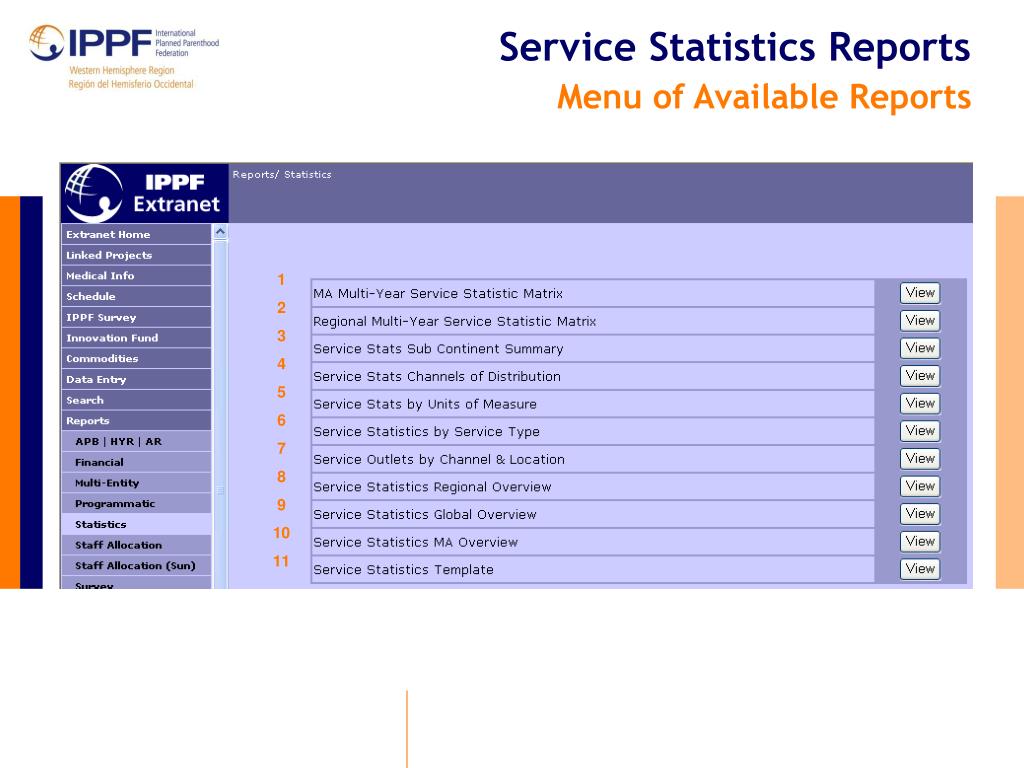Click 'Regional Multi-Year Service Statistic Matrix' text
The height and width of the screenshot is (768, 1024).
(455, 321)
